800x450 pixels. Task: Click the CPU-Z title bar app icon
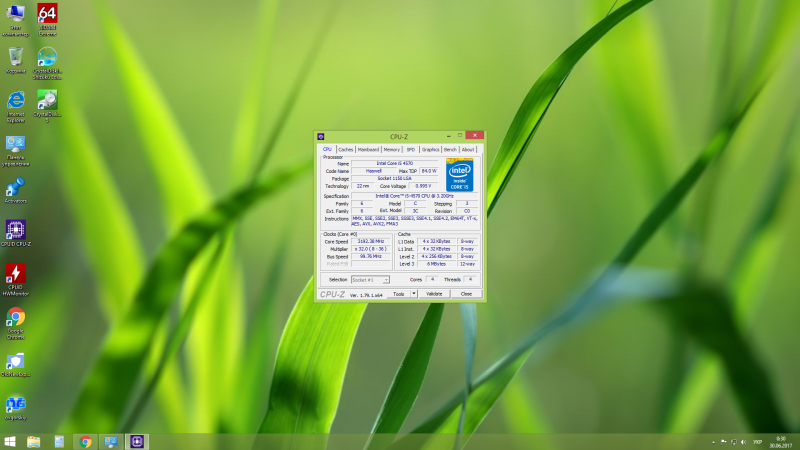click(x=321, y=136)
